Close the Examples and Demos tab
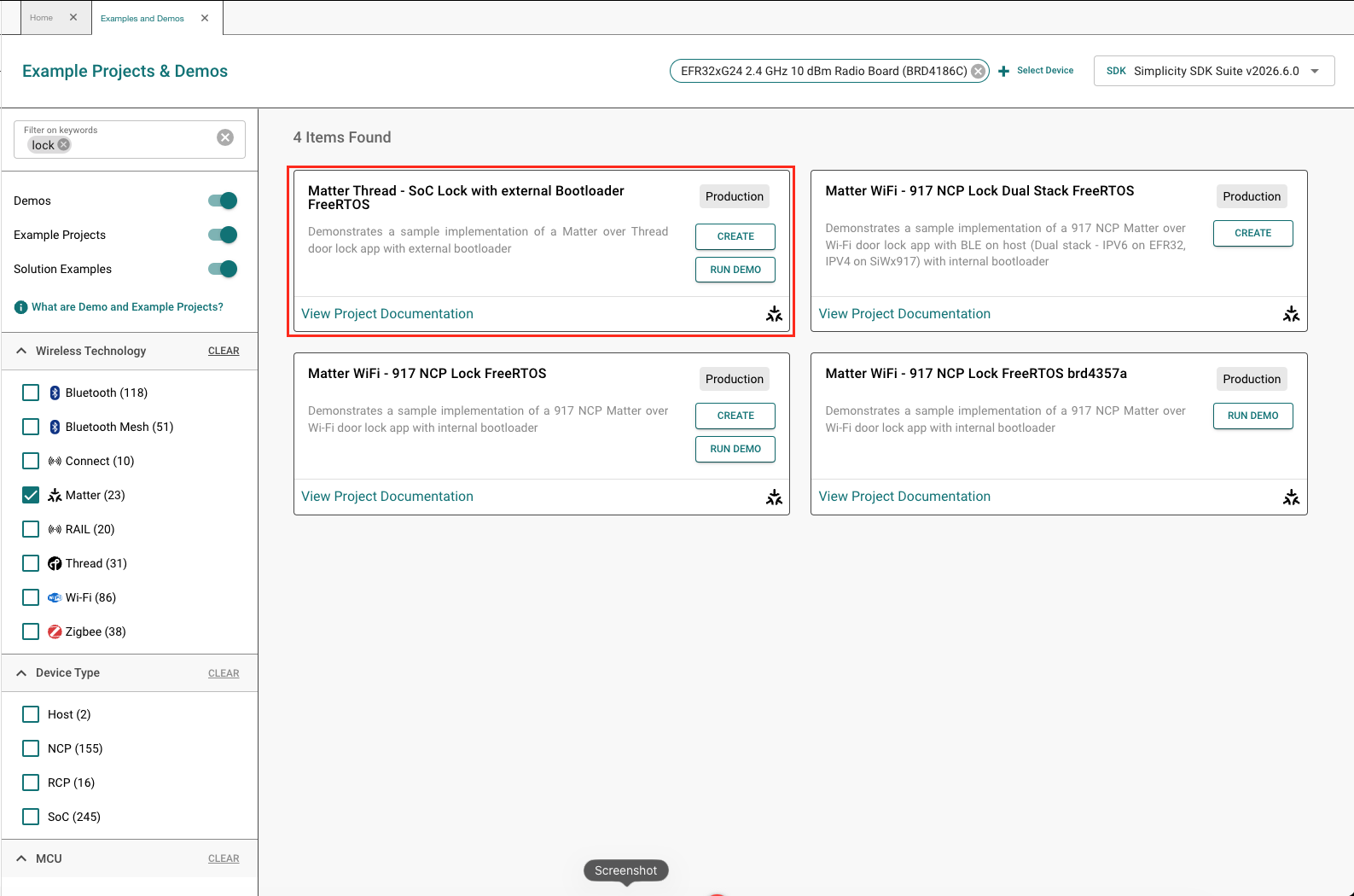1354x896 pixels. click(x=205, y=18)
